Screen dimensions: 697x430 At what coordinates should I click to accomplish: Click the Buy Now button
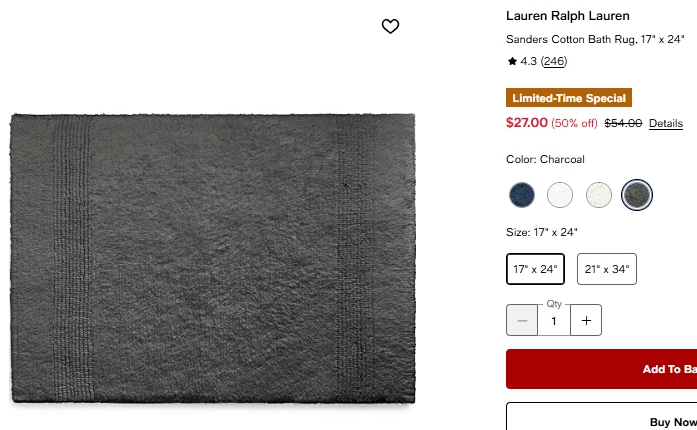pos(601,417)
